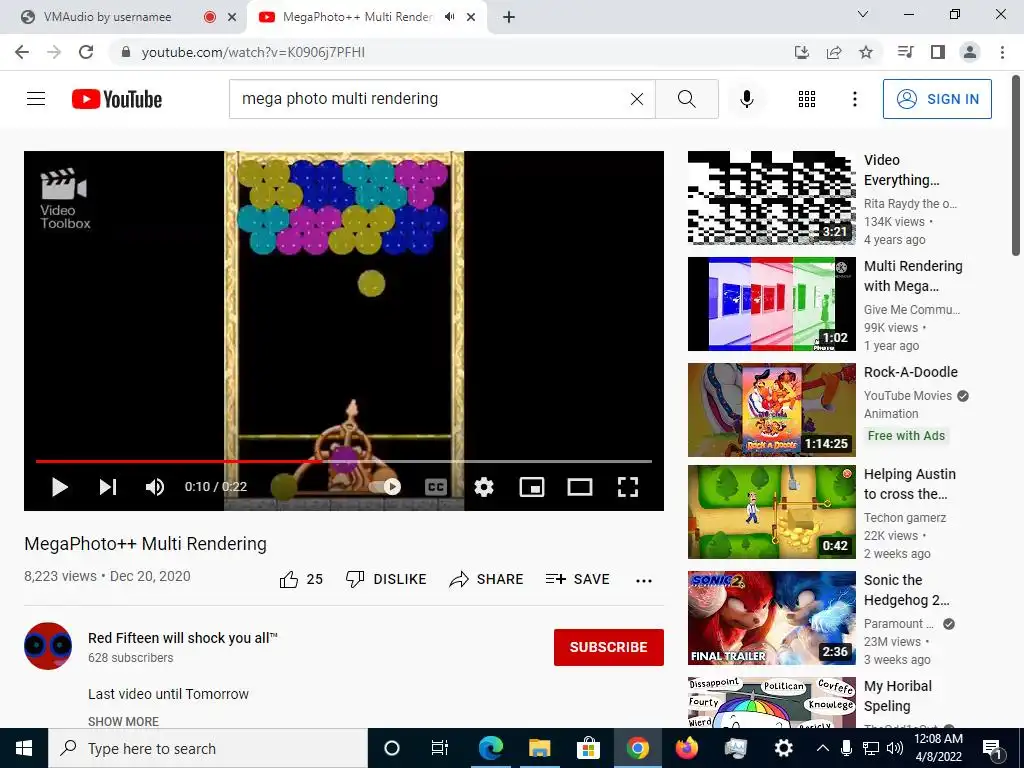Open Task View on the taskbar
This screenshot has height=768, width=1024.
(x=440, y=748)
